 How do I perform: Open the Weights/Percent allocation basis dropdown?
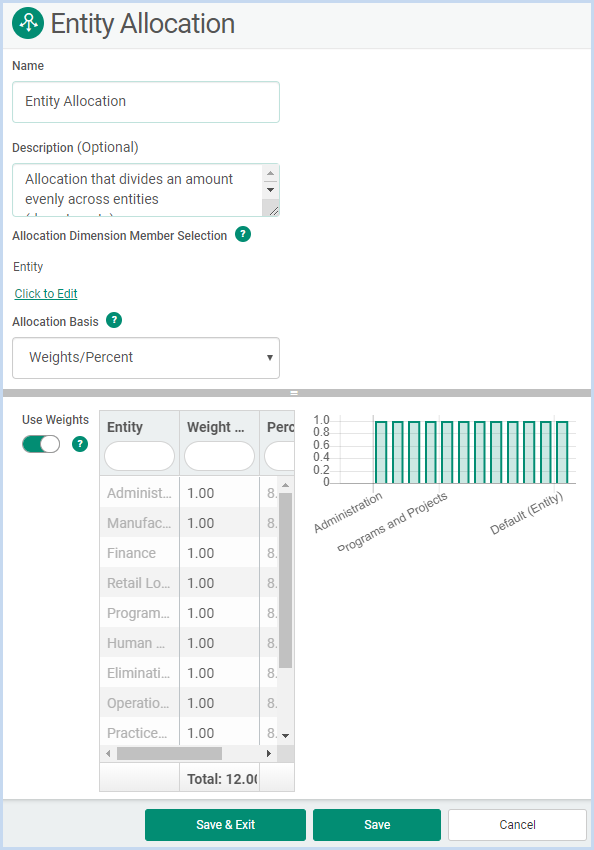146,358
